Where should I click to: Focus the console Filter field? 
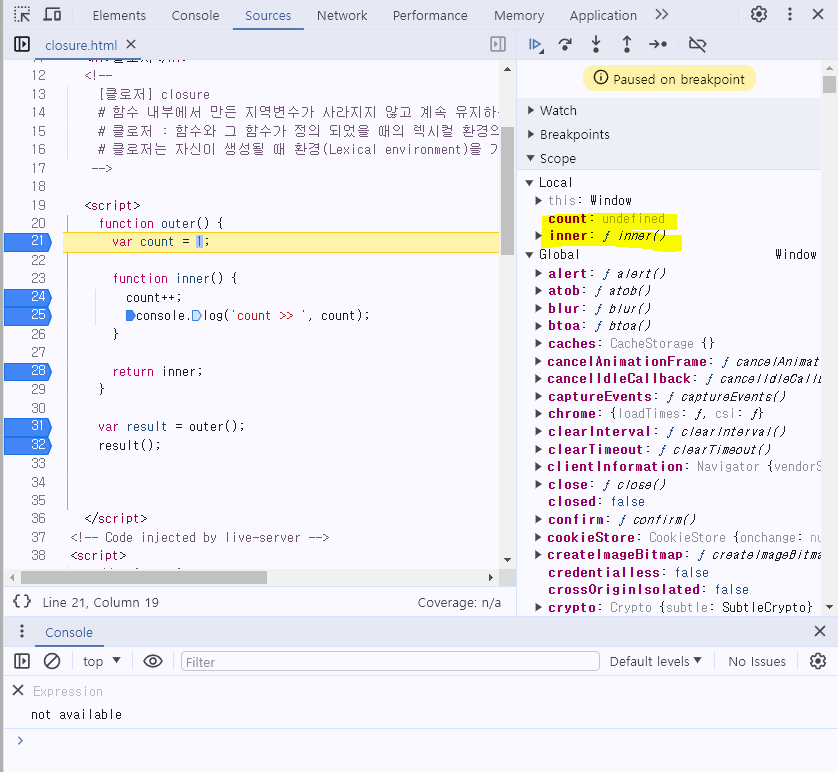click(x=390, y=661)
